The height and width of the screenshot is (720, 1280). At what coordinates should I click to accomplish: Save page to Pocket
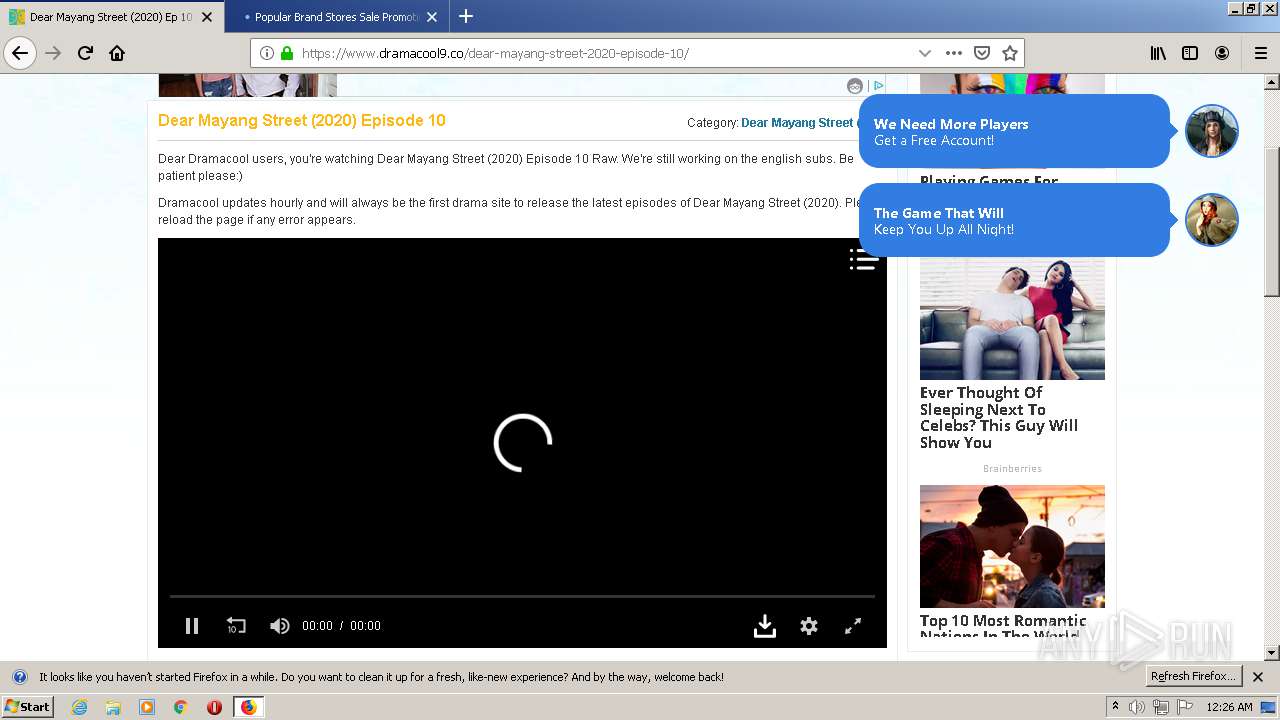coord(982,53)
